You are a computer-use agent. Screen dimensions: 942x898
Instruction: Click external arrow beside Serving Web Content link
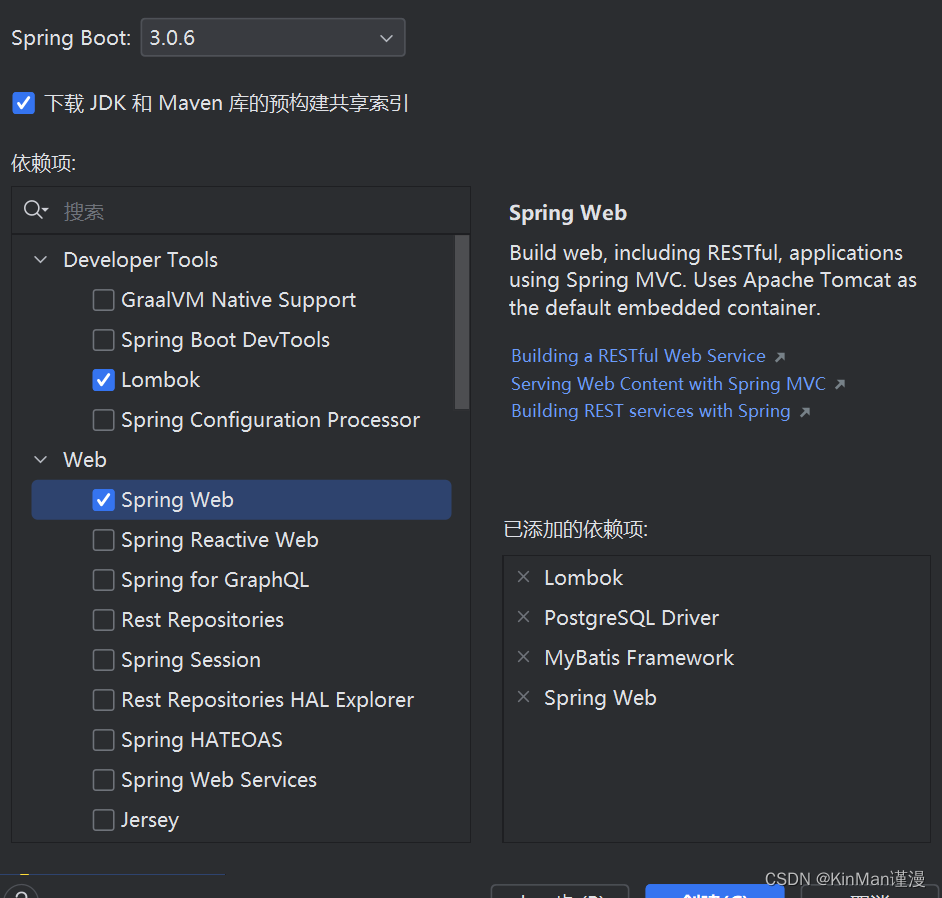840,384
